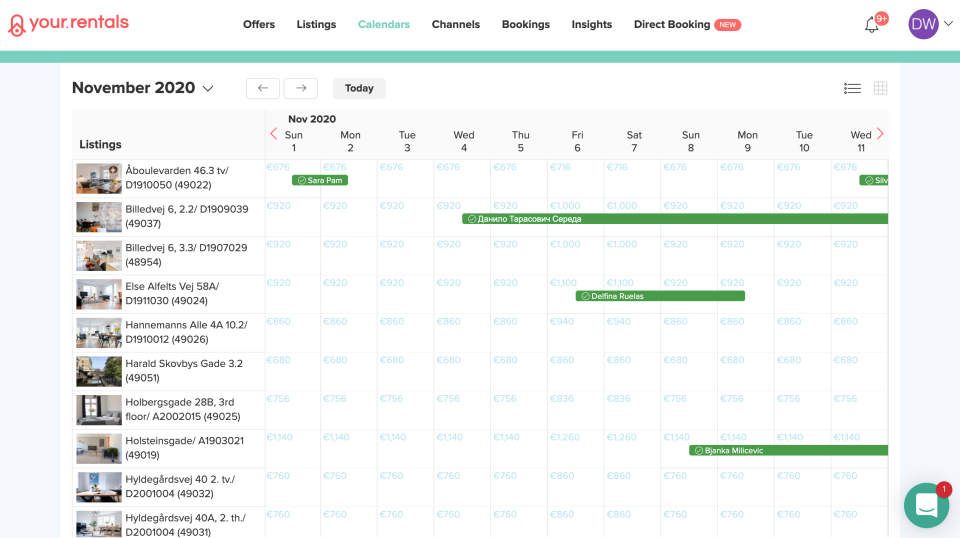
Task: Select Else Alfelts Vej 58A listing name
Action: click(x=172, y=293)
